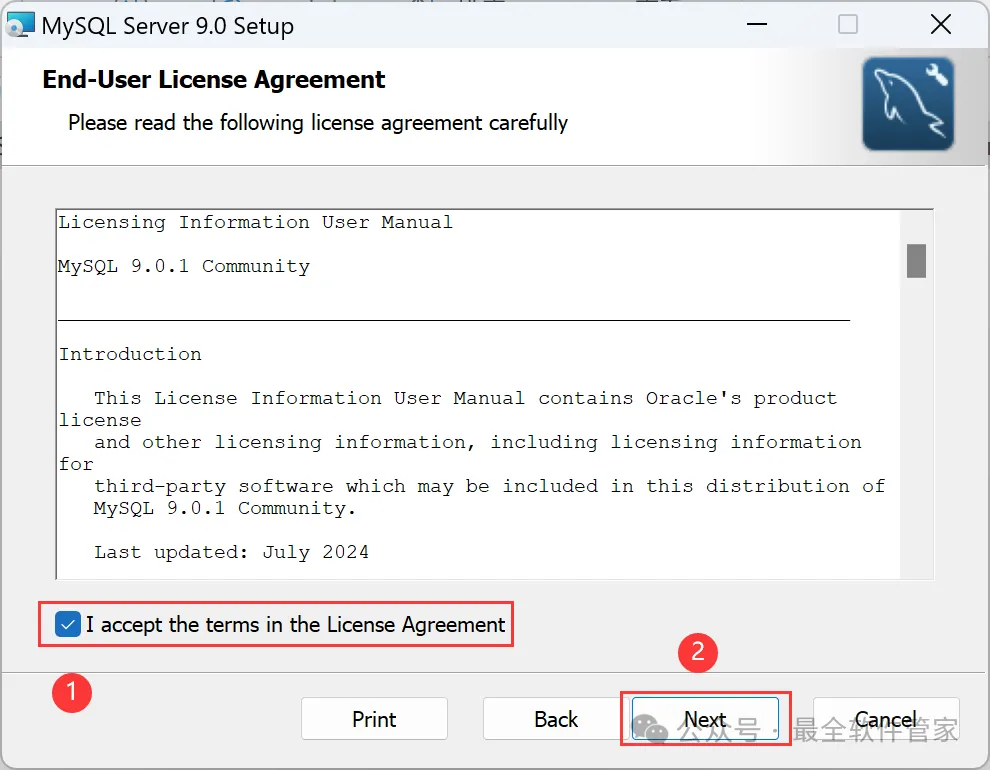Image resolution: width=990 pixels, height=770 pixels.
Task: Click 'Please read the following license agreement carefully'
Action: [318, 122]
